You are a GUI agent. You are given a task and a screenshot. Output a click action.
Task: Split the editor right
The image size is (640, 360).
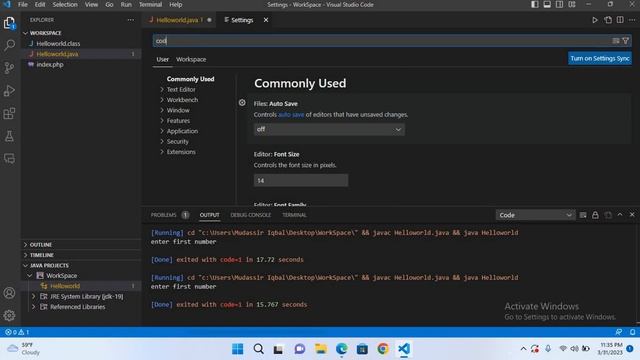coord(620,20)
